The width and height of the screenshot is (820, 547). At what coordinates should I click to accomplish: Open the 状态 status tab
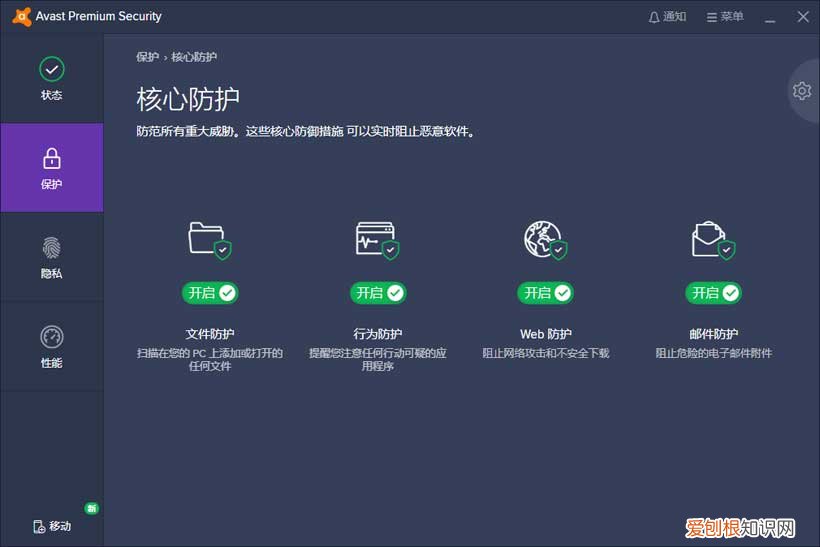51,78
